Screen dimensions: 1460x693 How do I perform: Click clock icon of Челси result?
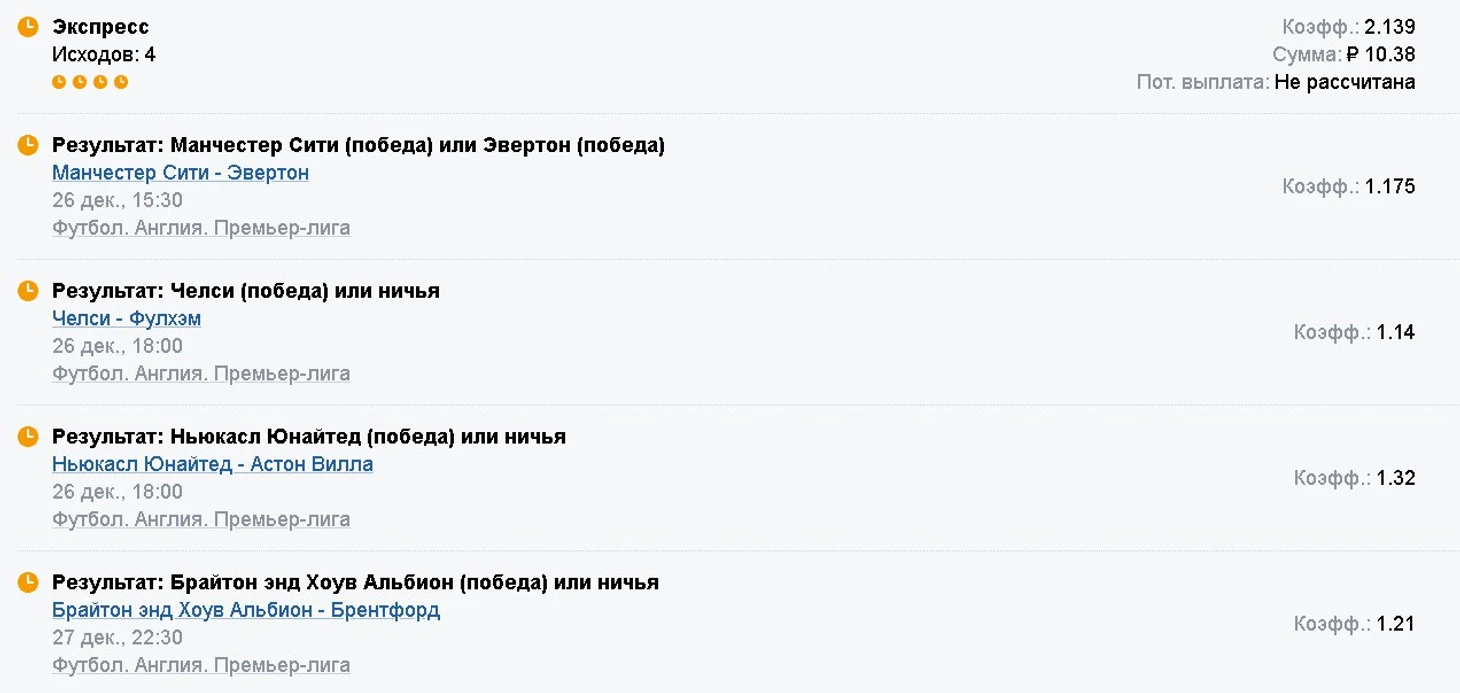click(28, 291)
